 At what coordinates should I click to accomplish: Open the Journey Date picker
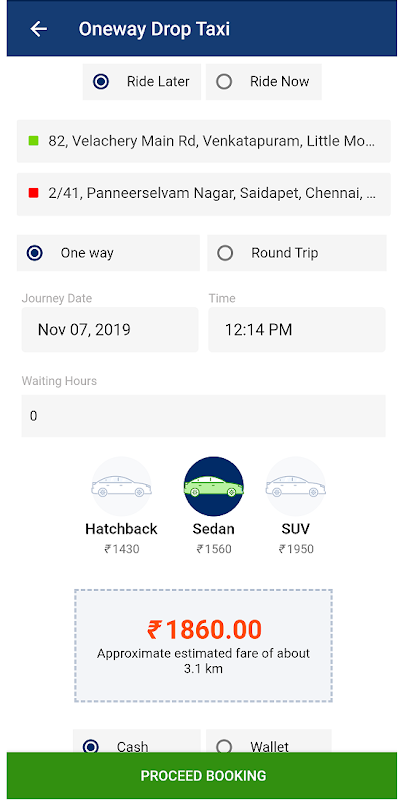click(x=110, y=330)
